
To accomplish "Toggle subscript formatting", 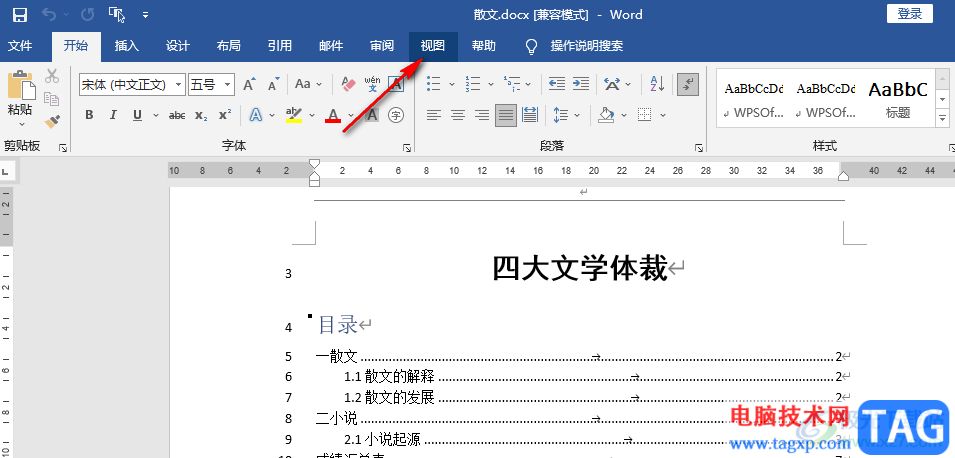I will click(x=201, y=114).
